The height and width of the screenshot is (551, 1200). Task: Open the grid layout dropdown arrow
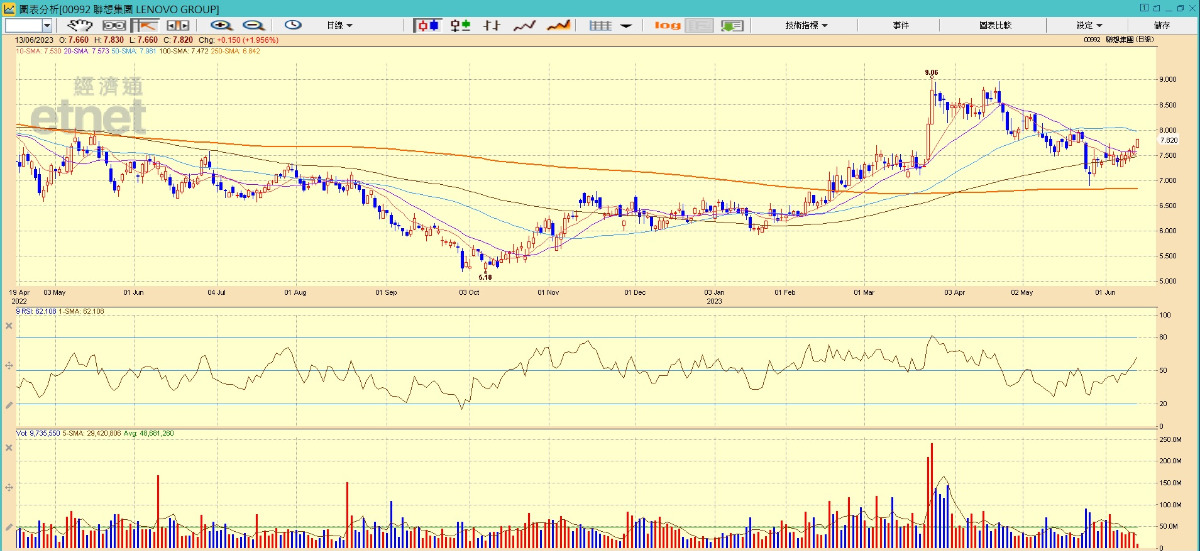(625, 25)
